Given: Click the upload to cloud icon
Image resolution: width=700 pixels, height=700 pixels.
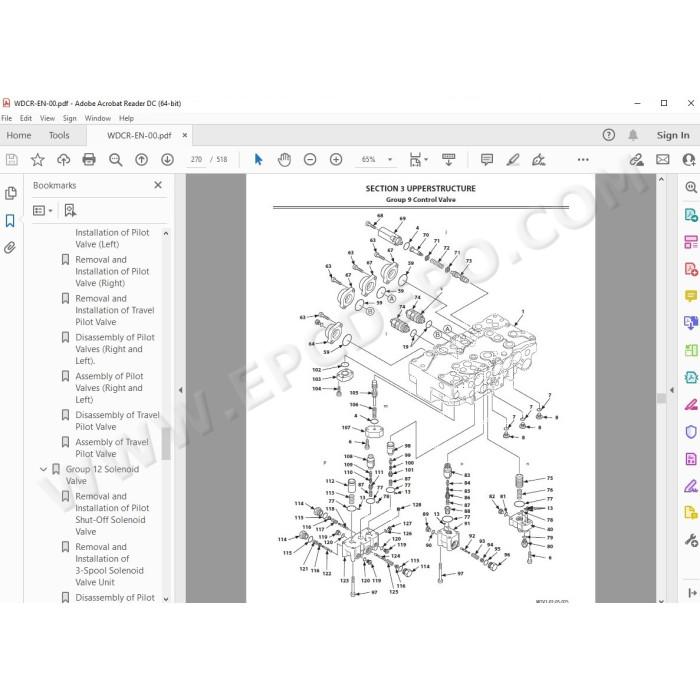Looking at the screenshot, I should (x=63, y=159).
